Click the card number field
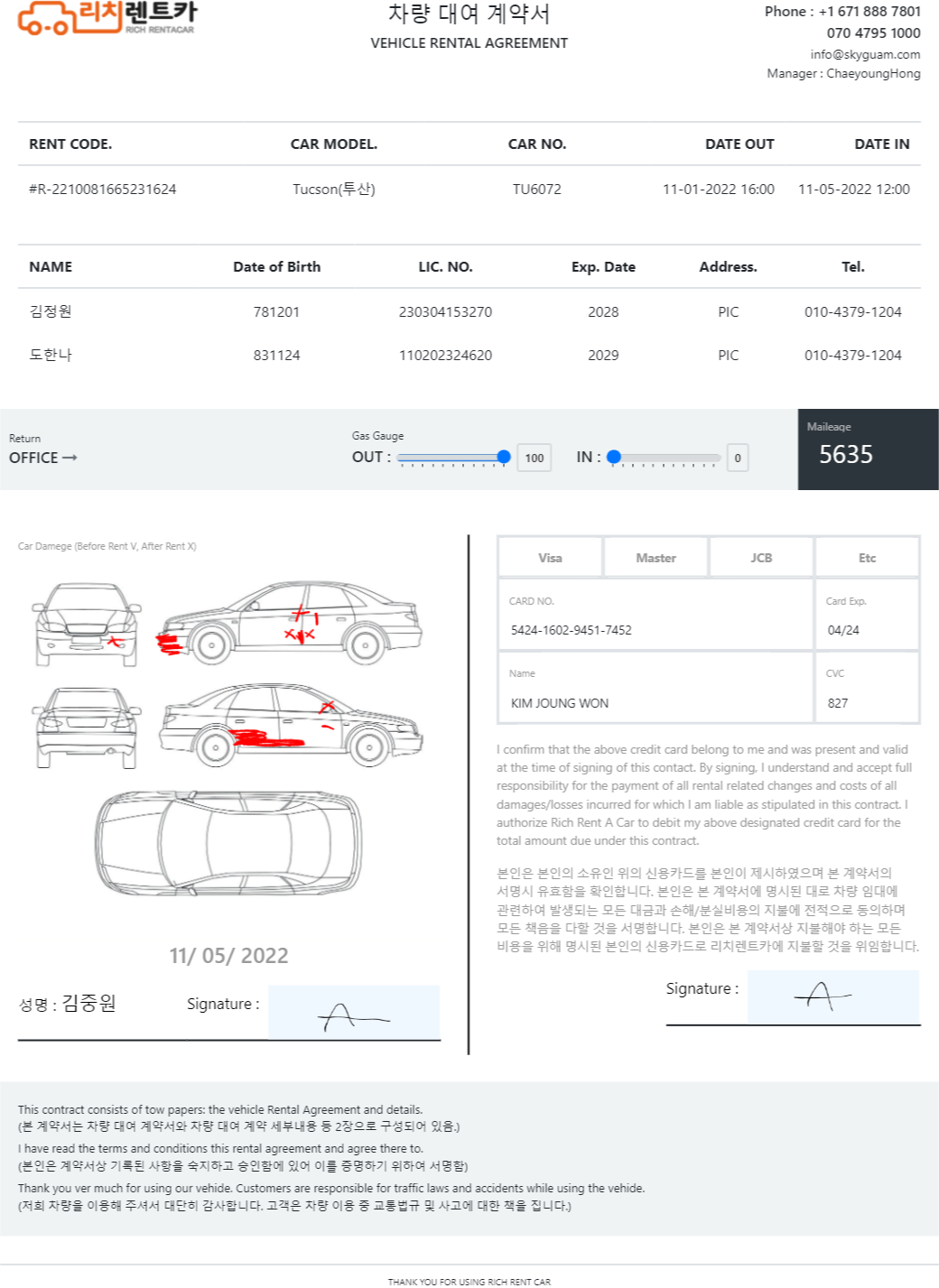Screen dimensions: 939x1288 [x=655, y=615]
